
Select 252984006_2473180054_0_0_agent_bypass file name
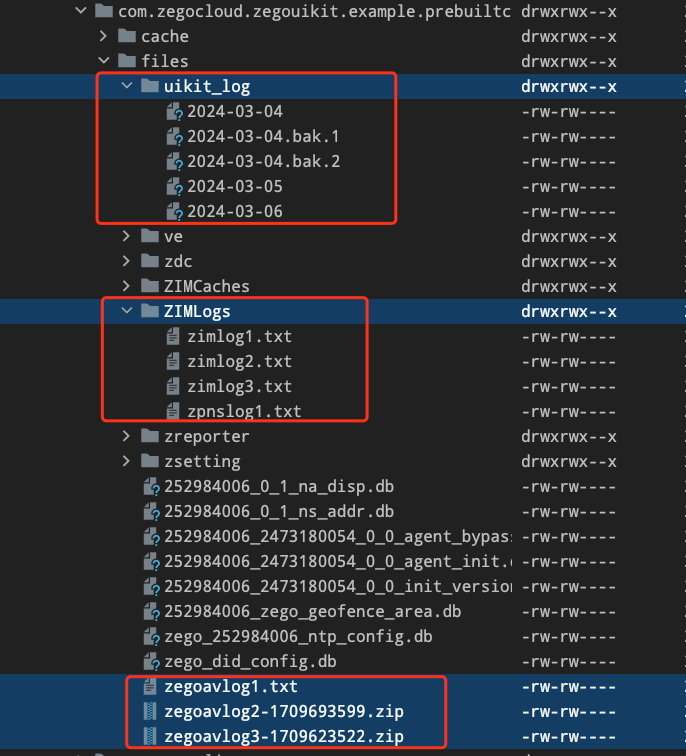(x=338, y=537)
